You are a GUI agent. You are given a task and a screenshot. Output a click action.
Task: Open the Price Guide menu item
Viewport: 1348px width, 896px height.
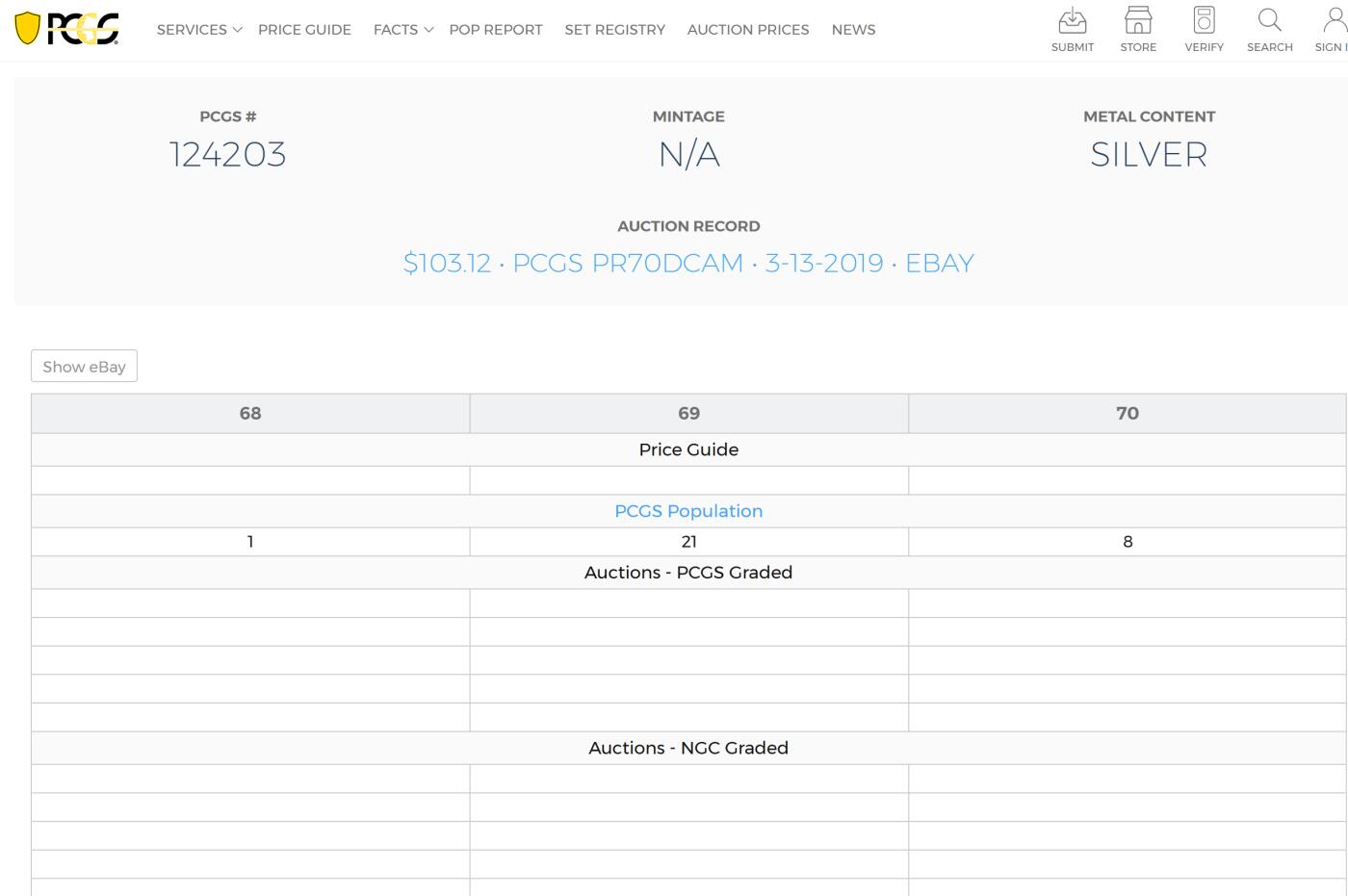[304, 30]
